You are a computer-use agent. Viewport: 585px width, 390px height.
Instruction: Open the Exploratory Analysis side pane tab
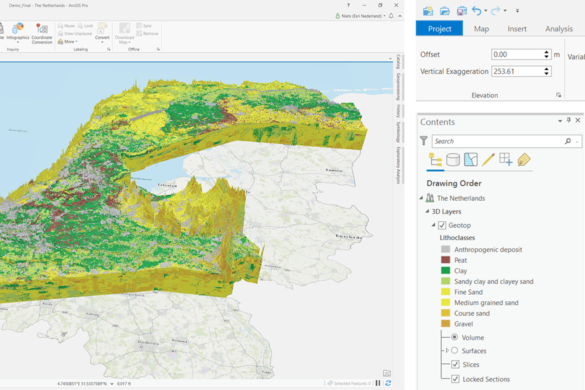[x=398, y=165]
